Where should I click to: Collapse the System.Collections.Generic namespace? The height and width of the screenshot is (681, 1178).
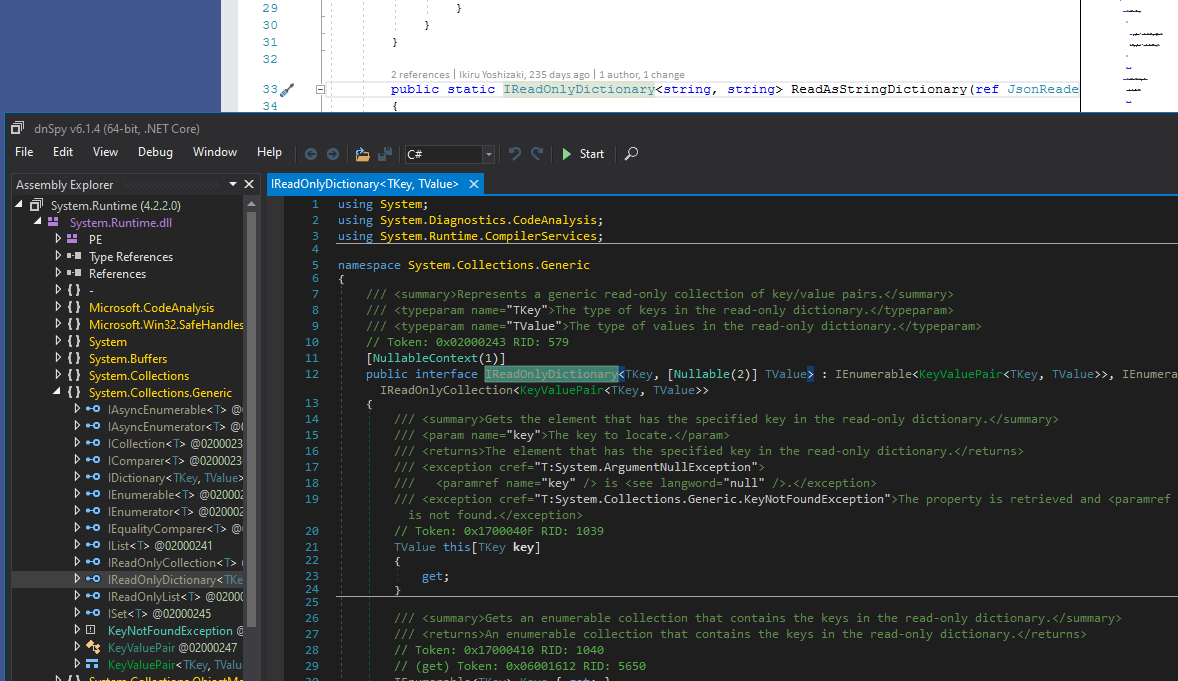[x=57, y=392]
